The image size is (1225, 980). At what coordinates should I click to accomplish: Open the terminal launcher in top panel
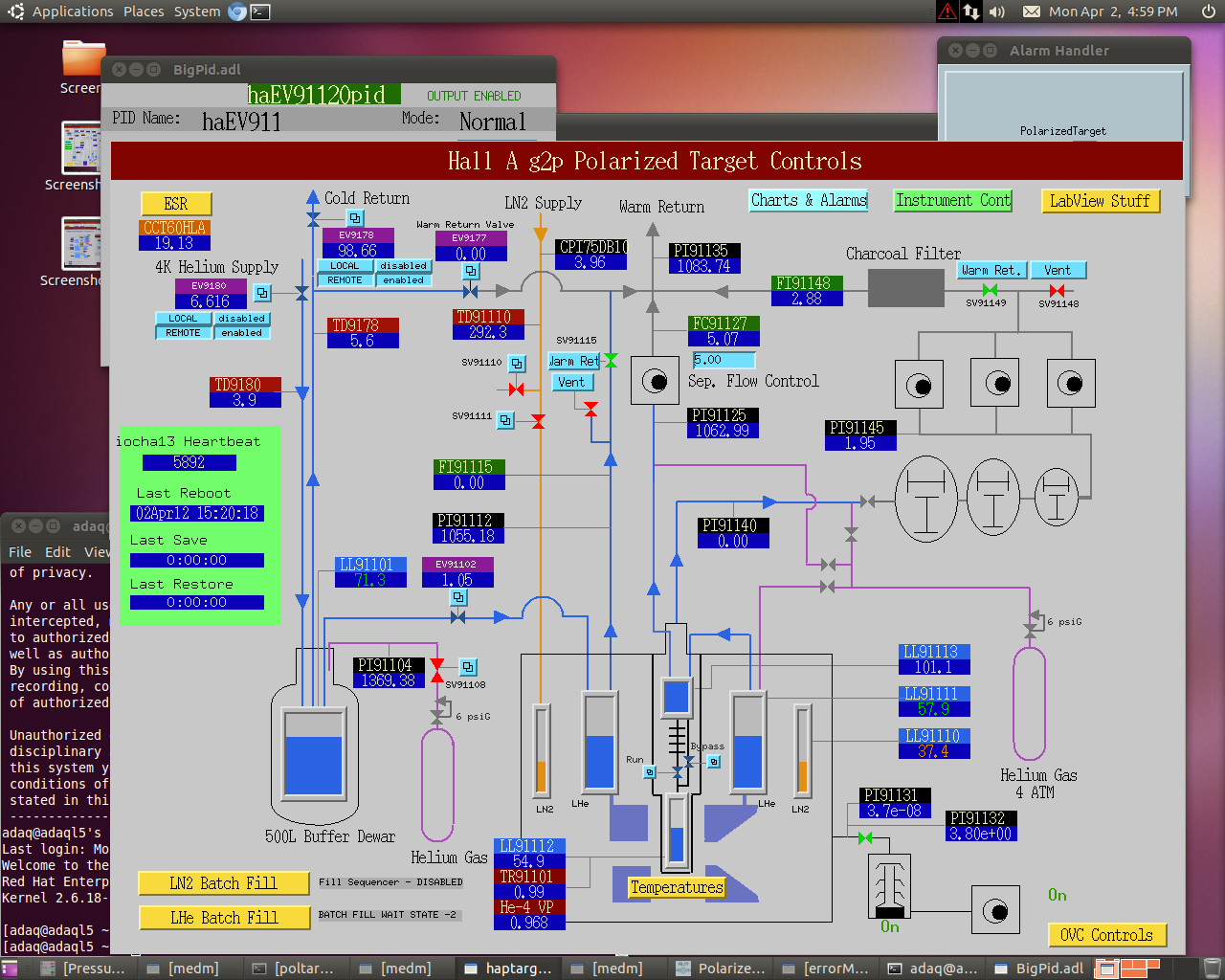259,11
